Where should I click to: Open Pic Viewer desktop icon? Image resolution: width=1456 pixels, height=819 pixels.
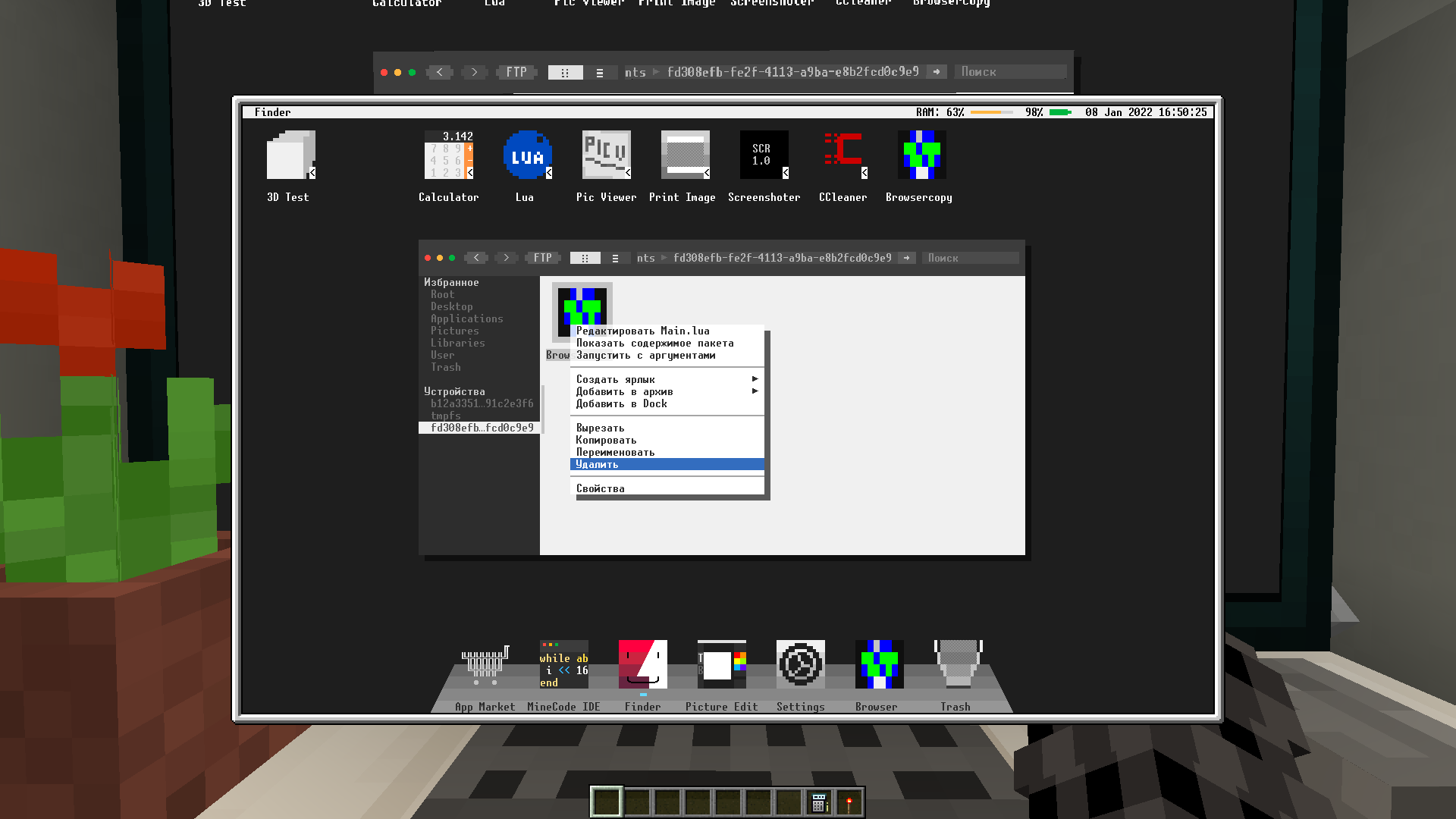pos(606,155)
